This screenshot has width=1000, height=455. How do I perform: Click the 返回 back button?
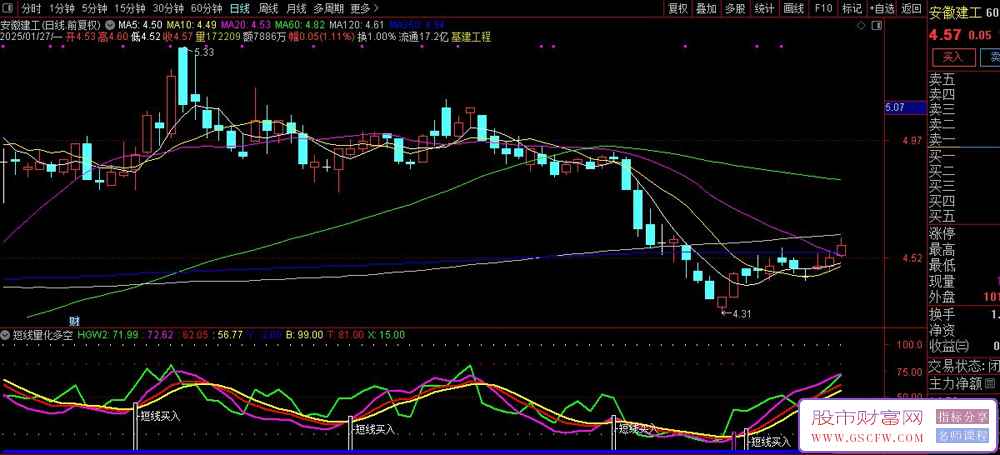[911, 8]
